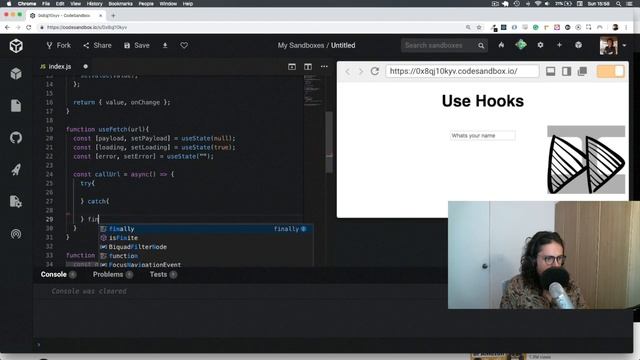Reload the Chrome page
Image resolution: width=640 pixels, height=360 pixels.
(29, 27)
